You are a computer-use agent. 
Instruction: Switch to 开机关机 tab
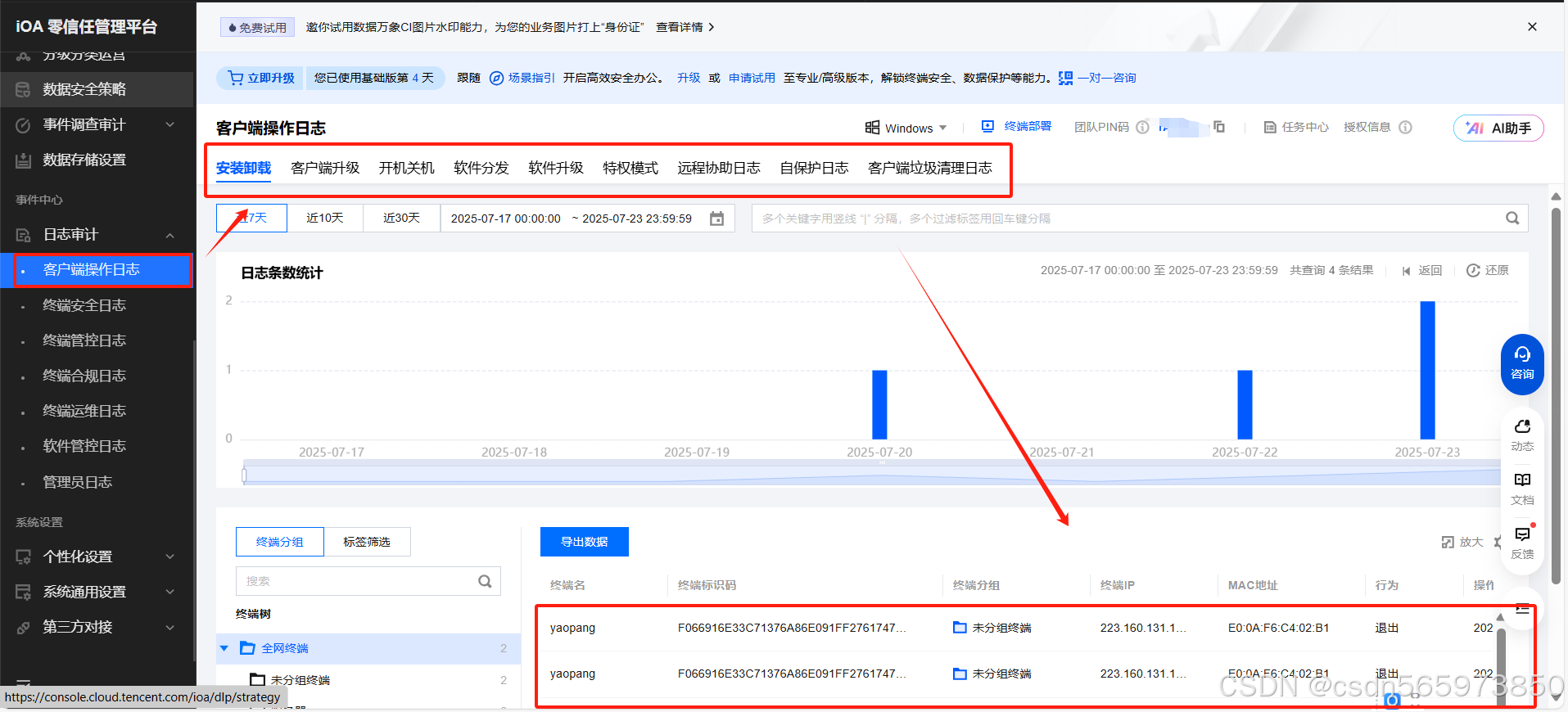pos(406,168)
